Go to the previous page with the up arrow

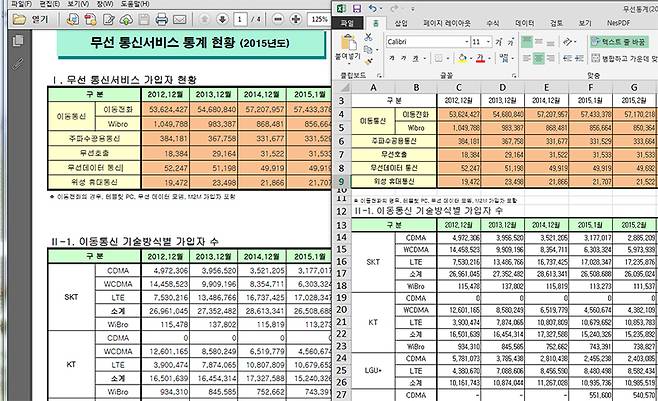tap(204, 19)
